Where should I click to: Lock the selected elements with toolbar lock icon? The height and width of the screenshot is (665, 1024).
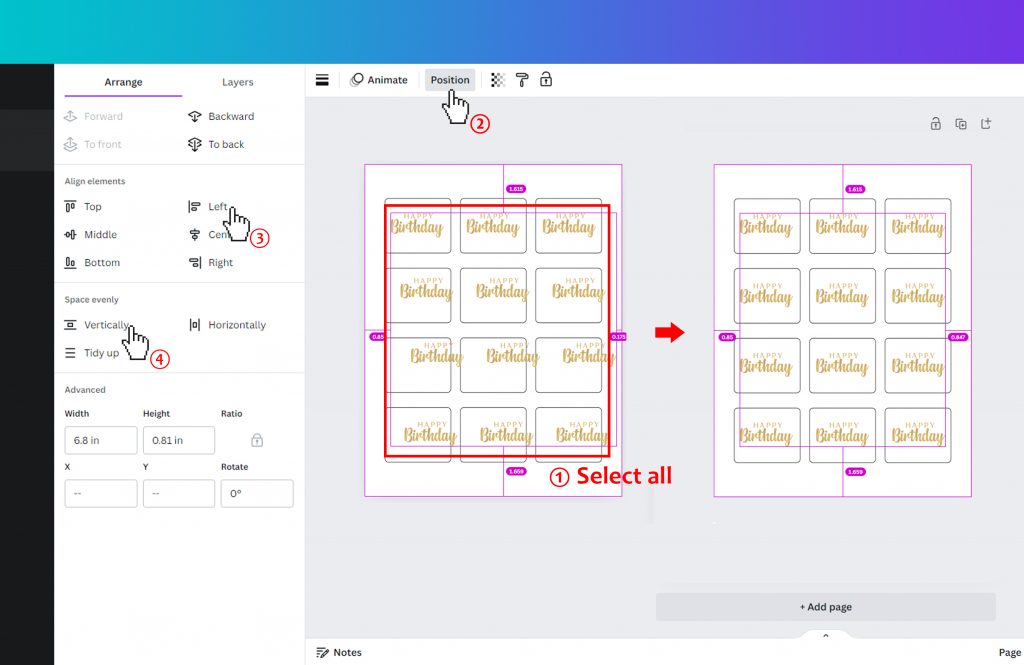pyautogui.click(x=546, y=79)
